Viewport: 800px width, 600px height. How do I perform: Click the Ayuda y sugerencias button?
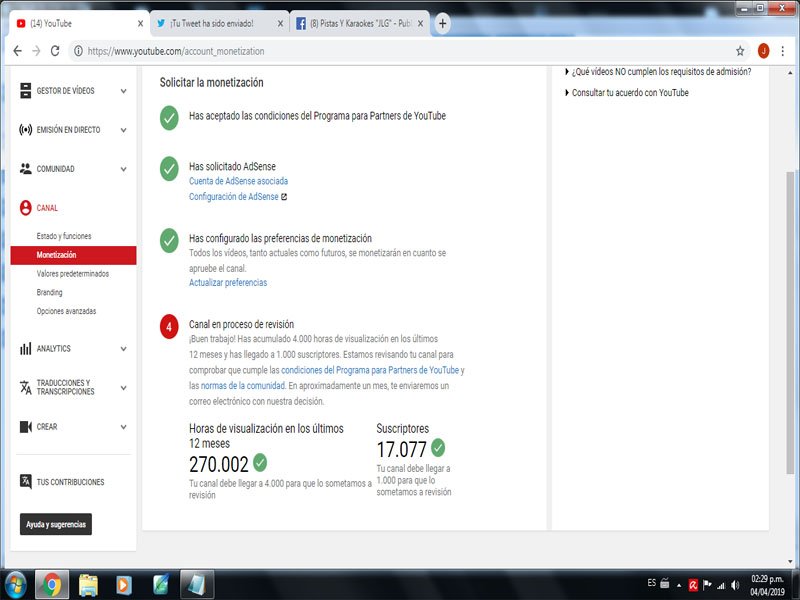tap(56, 524)
